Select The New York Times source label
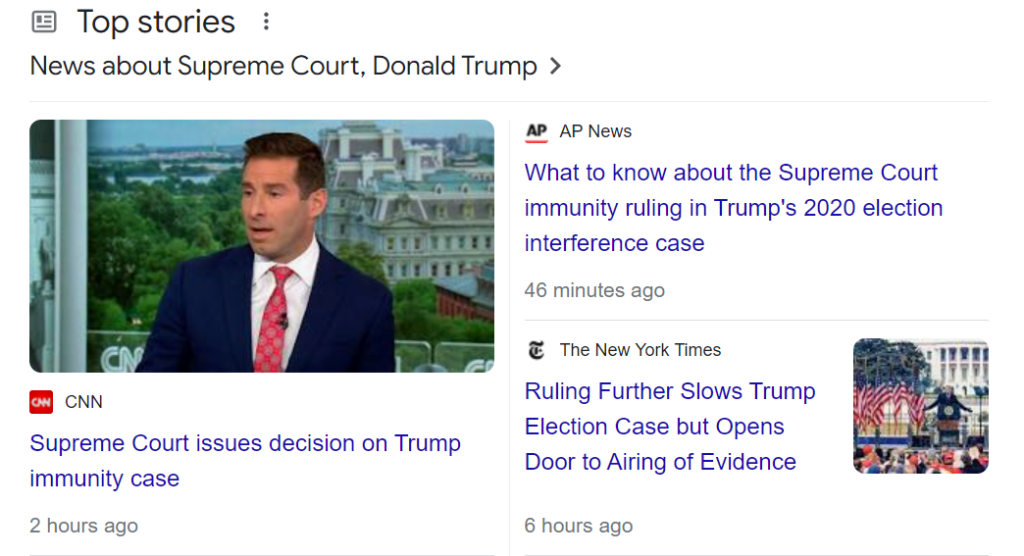Screen dimensions: 1024x556 tap(640, 350)
